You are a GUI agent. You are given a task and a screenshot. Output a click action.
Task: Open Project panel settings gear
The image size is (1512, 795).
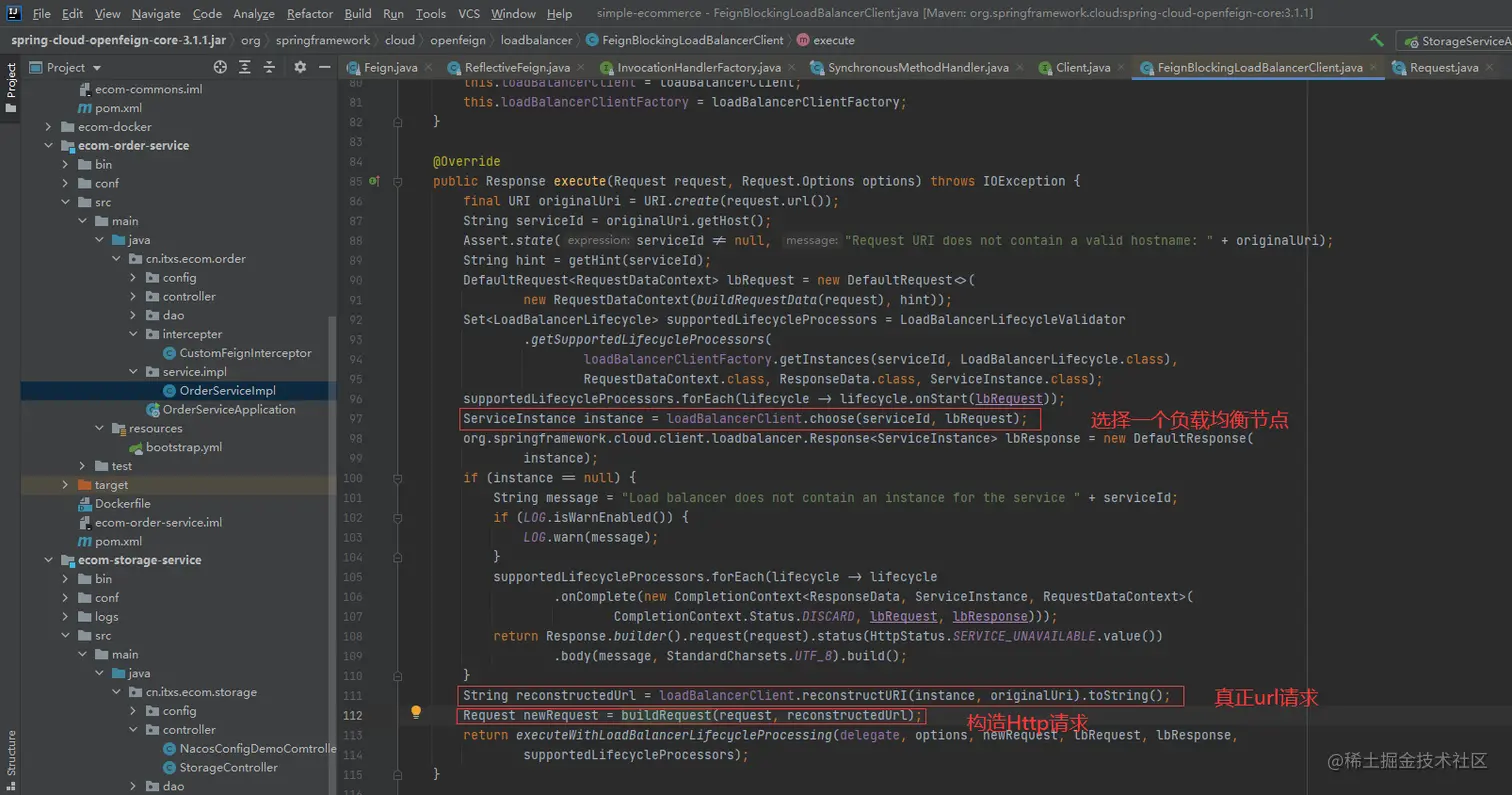point(300,67)
